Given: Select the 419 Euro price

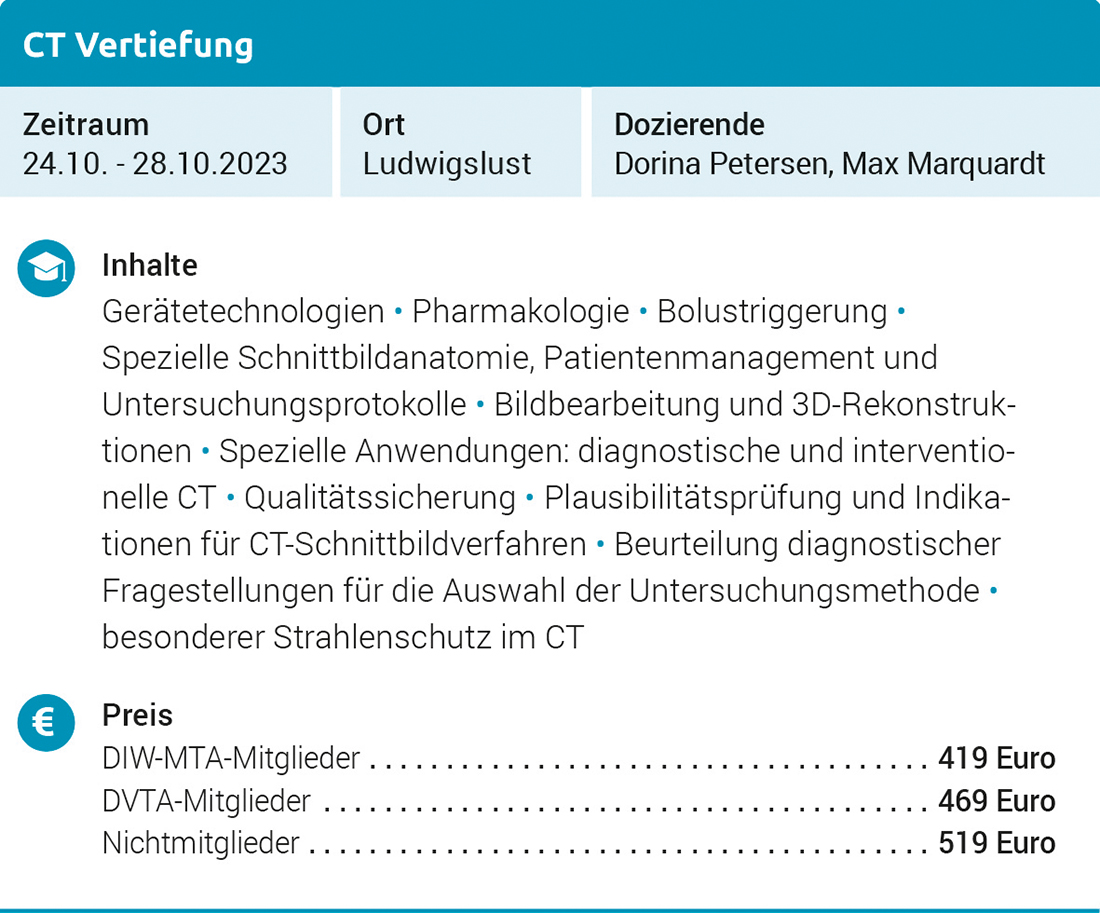Looking at the screenshot, I should point(996,759).
